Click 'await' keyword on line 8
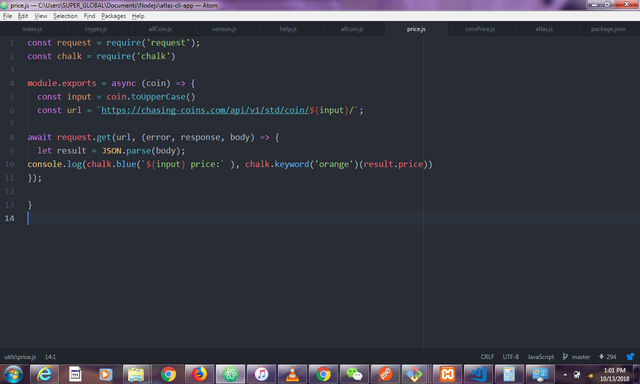 pos(40,138)
